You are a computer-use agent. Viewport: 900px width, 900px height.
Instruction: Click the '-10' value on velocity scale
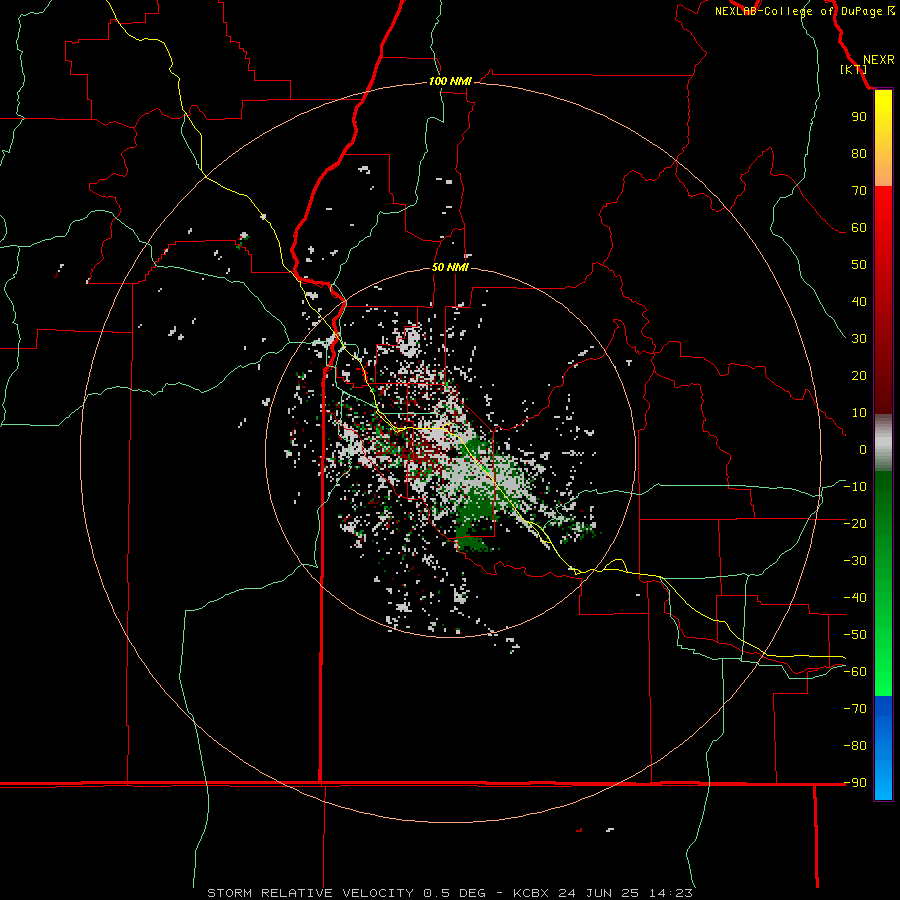(855, 487)
